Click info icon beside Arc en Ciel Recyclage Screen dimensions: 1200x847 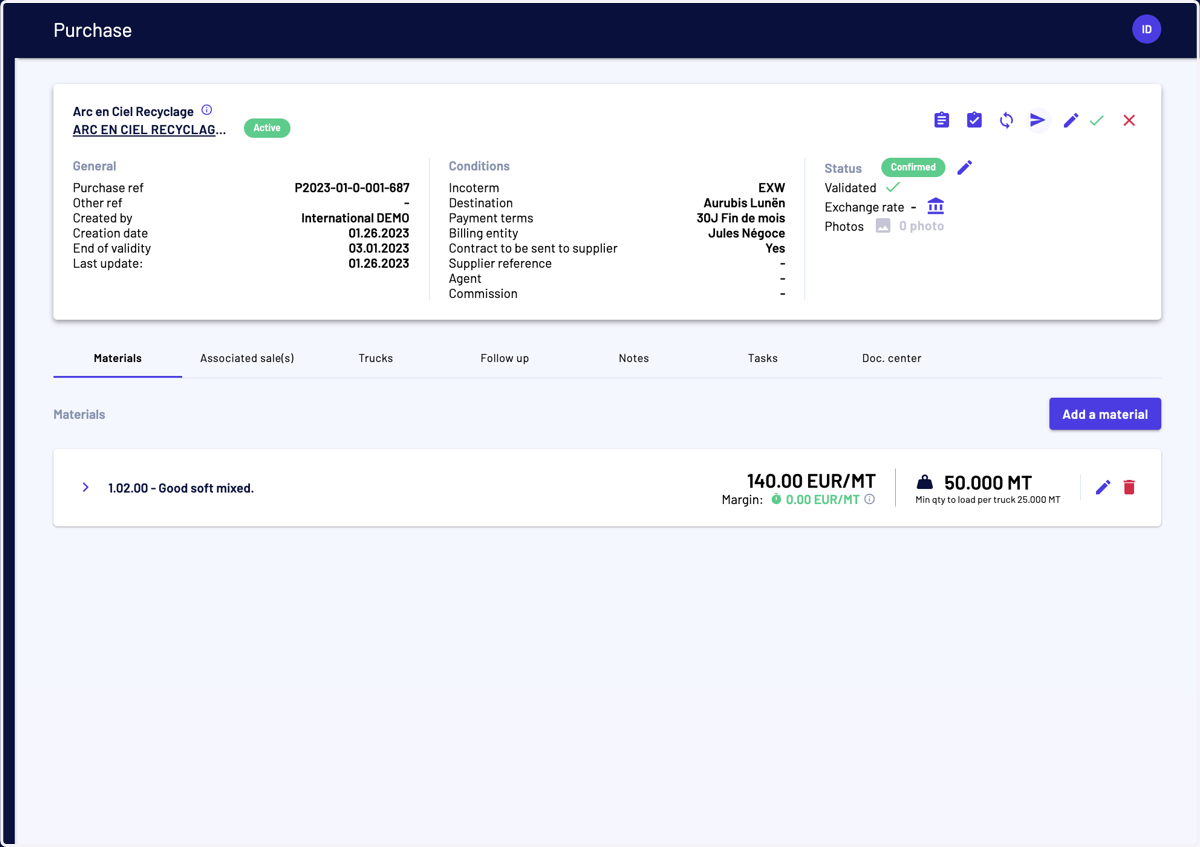207,110
